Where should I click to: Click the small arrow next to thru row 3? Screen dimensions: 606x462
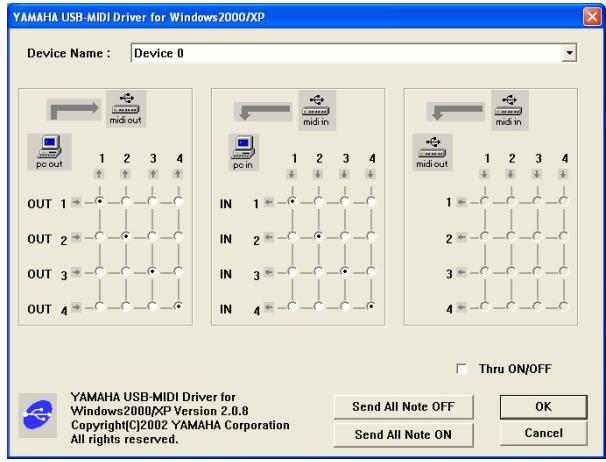[x=461, y=273]
